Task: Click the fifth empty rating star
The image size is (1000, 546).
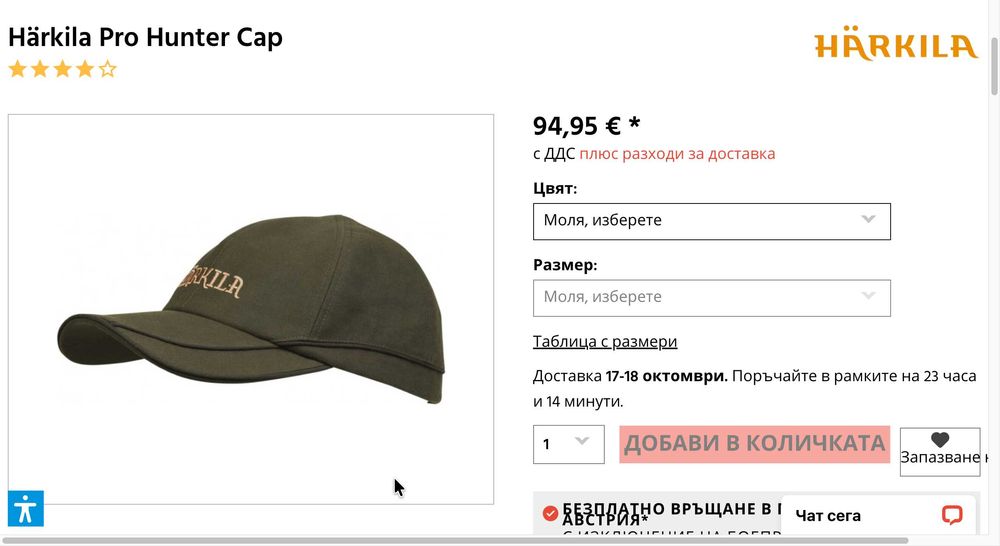Action: click(108, 69)
